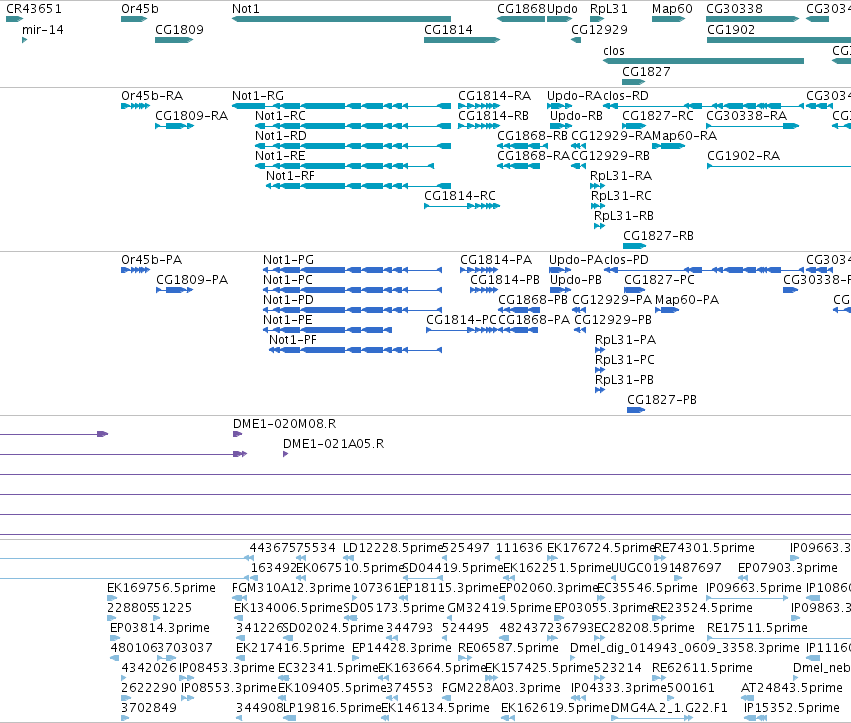Click the CG1902-RA transcript label
The width and height of the screenshot is (851, 723).
tap(744, 156)
